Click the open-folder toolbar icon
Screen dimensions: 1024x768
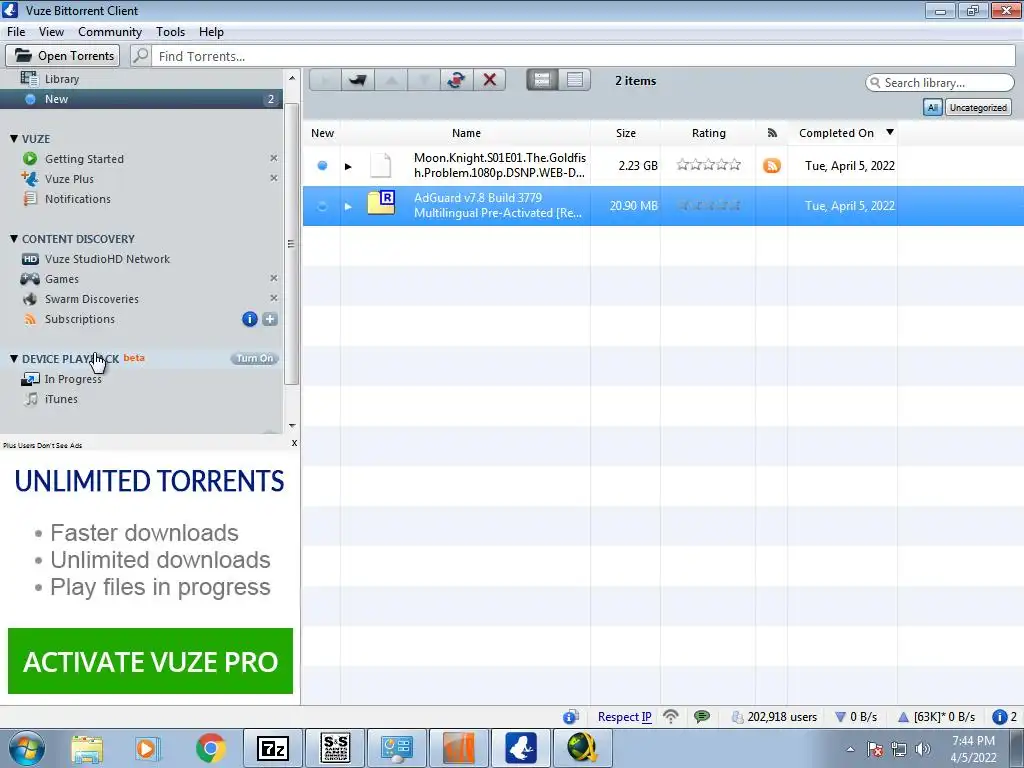[x=357, y=80]
